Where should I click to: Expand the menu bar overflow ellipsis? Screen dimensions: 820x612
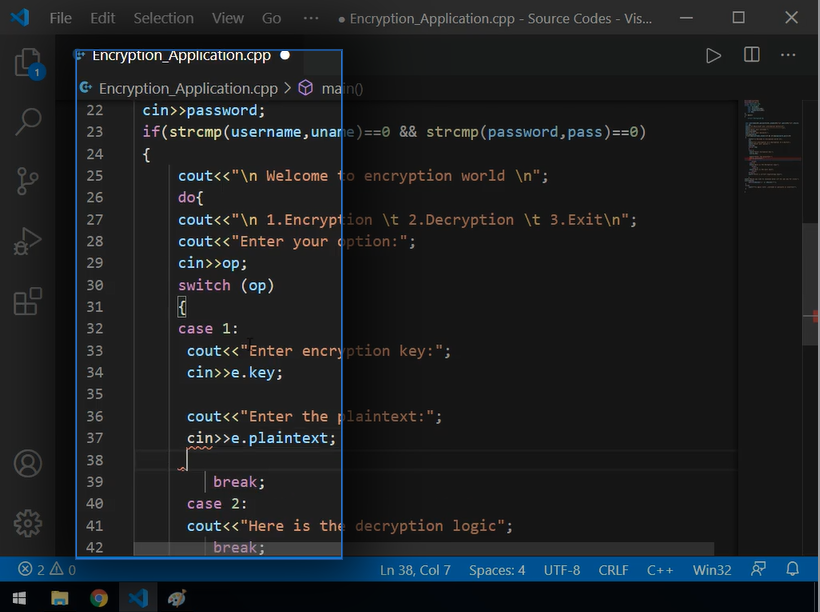point(310,17)
